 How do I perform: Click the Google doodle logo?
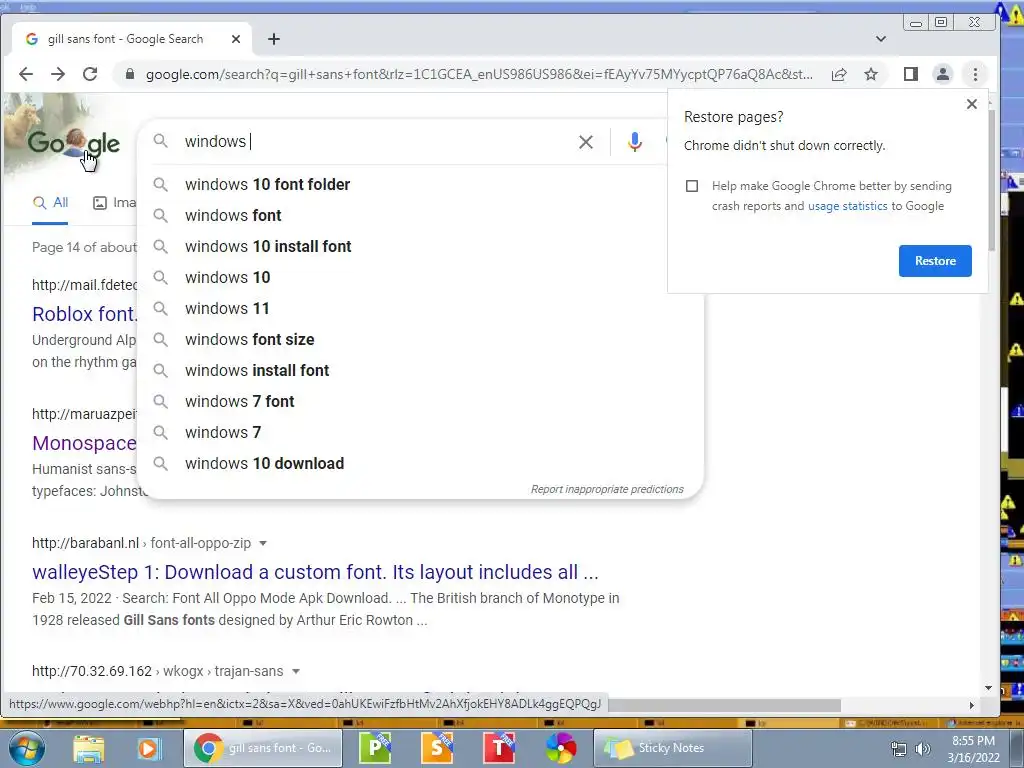point(73,142)
